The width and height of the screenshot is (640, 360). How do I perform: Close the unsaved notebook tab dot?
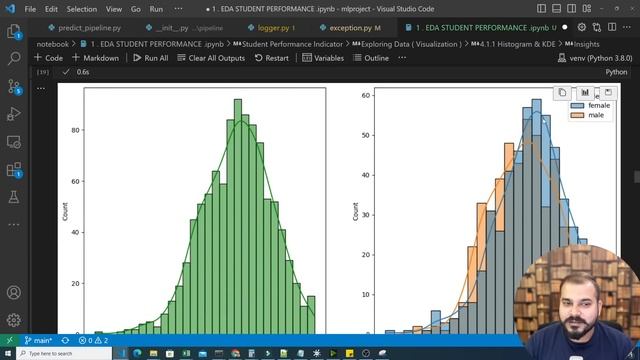565,27
